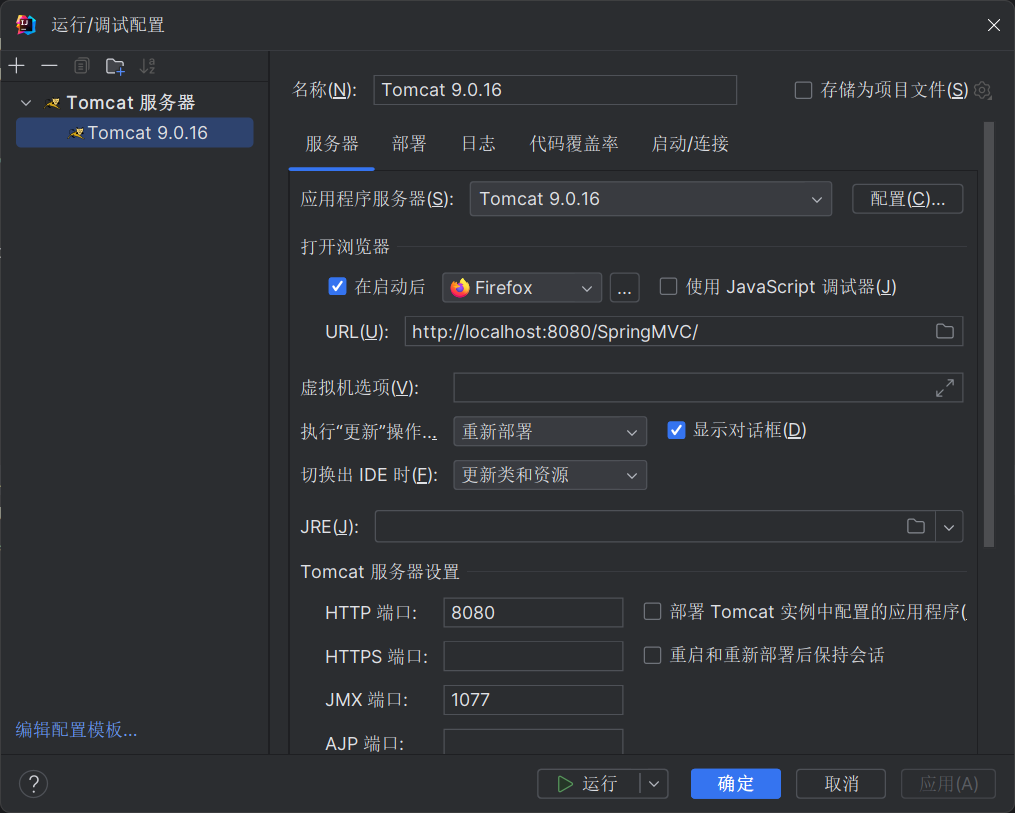Click the 运行 button

588,784
